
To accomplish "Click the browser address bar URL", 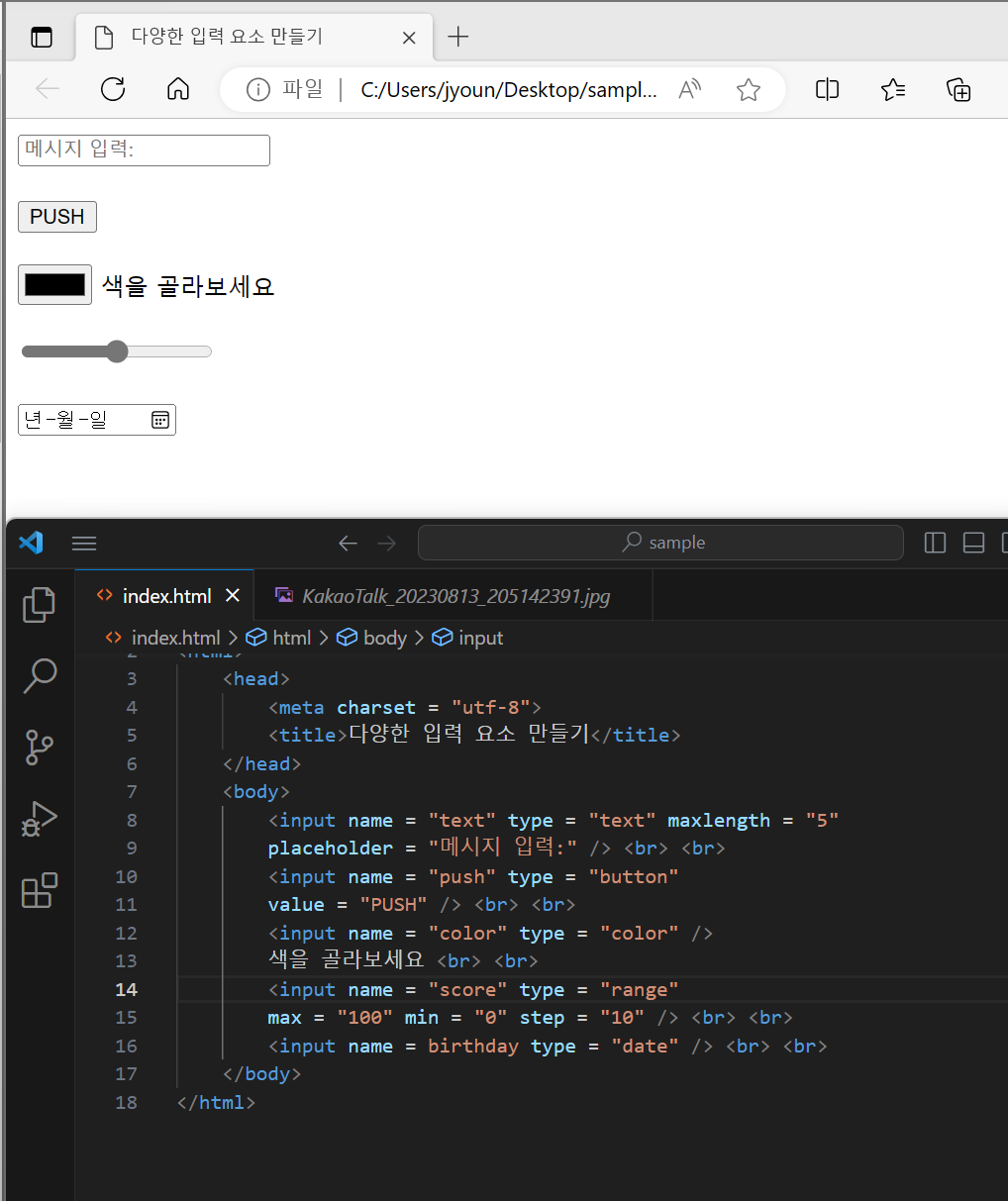I will tap(509, 90).
